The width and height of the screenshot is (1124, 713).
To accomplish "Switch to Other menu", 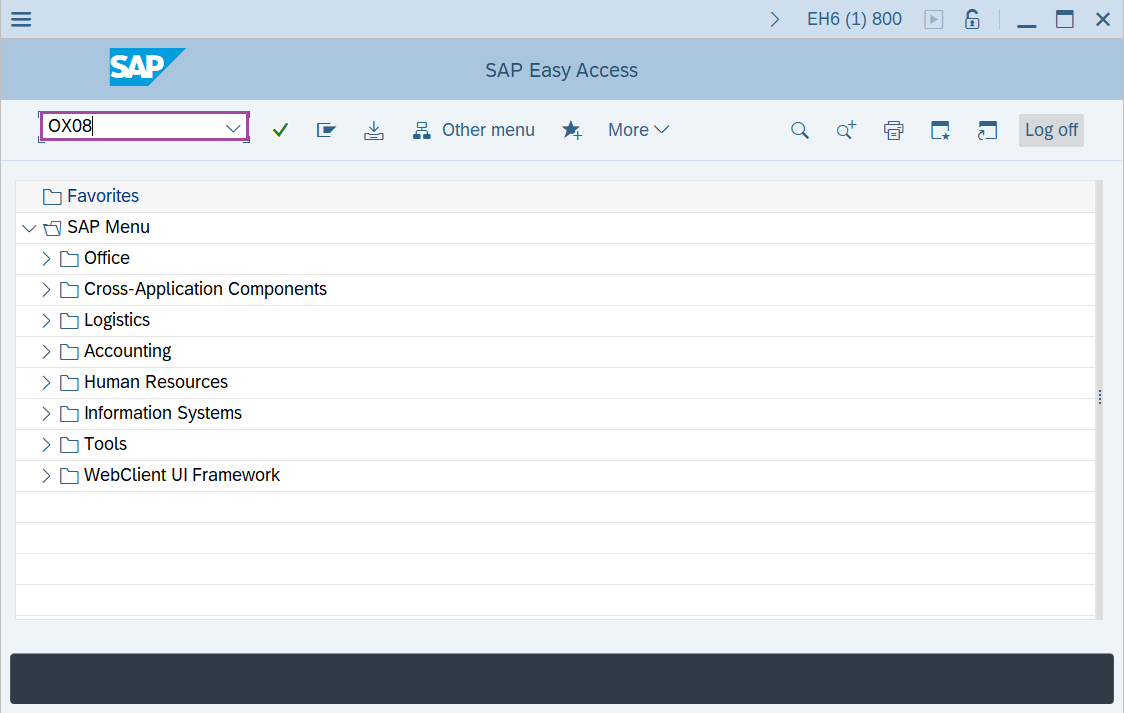I will [474, 129].
